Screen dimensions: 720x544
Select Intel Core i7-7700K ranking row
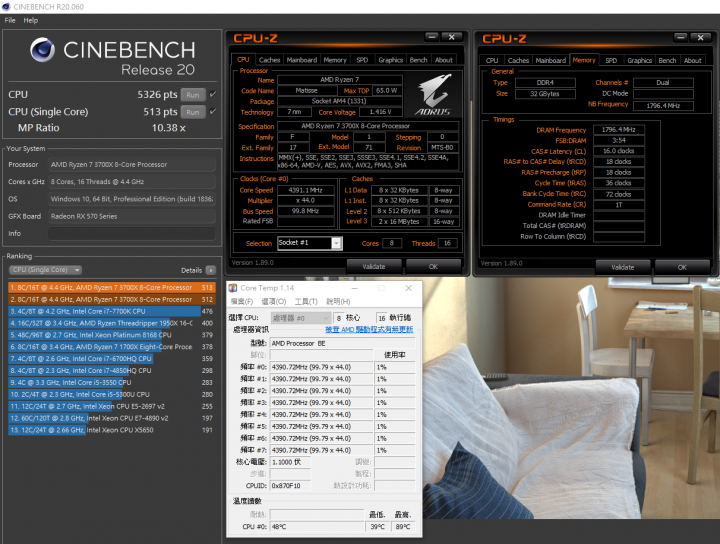coord(112,311)
